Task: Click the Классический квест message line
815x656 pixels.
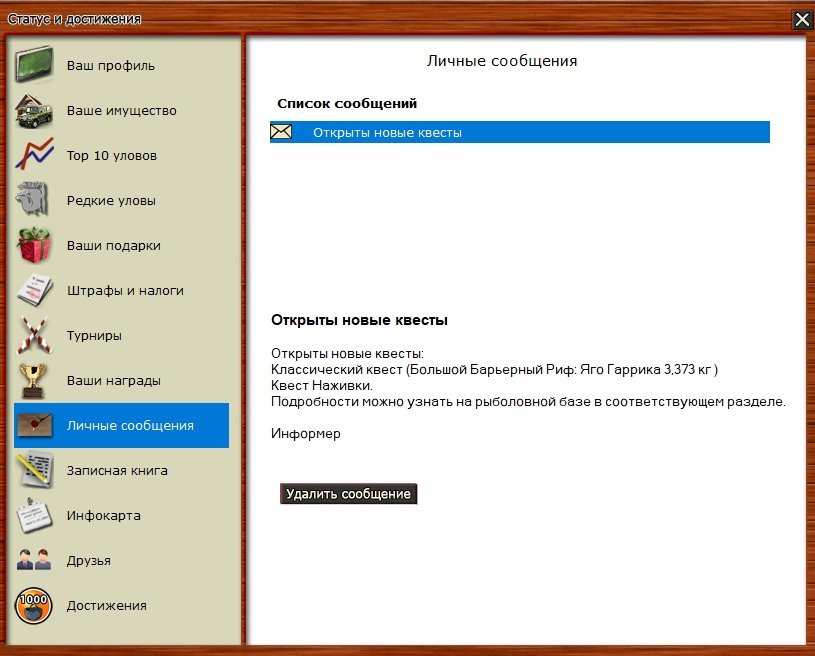Action: coord(494,370)
